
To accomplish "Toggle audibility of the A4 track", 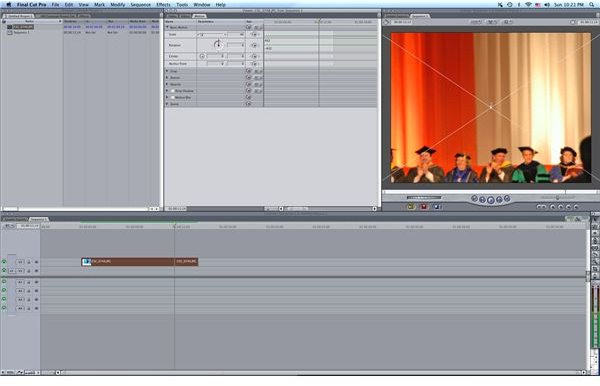I will pyautogui.click(x=4, y=308).
